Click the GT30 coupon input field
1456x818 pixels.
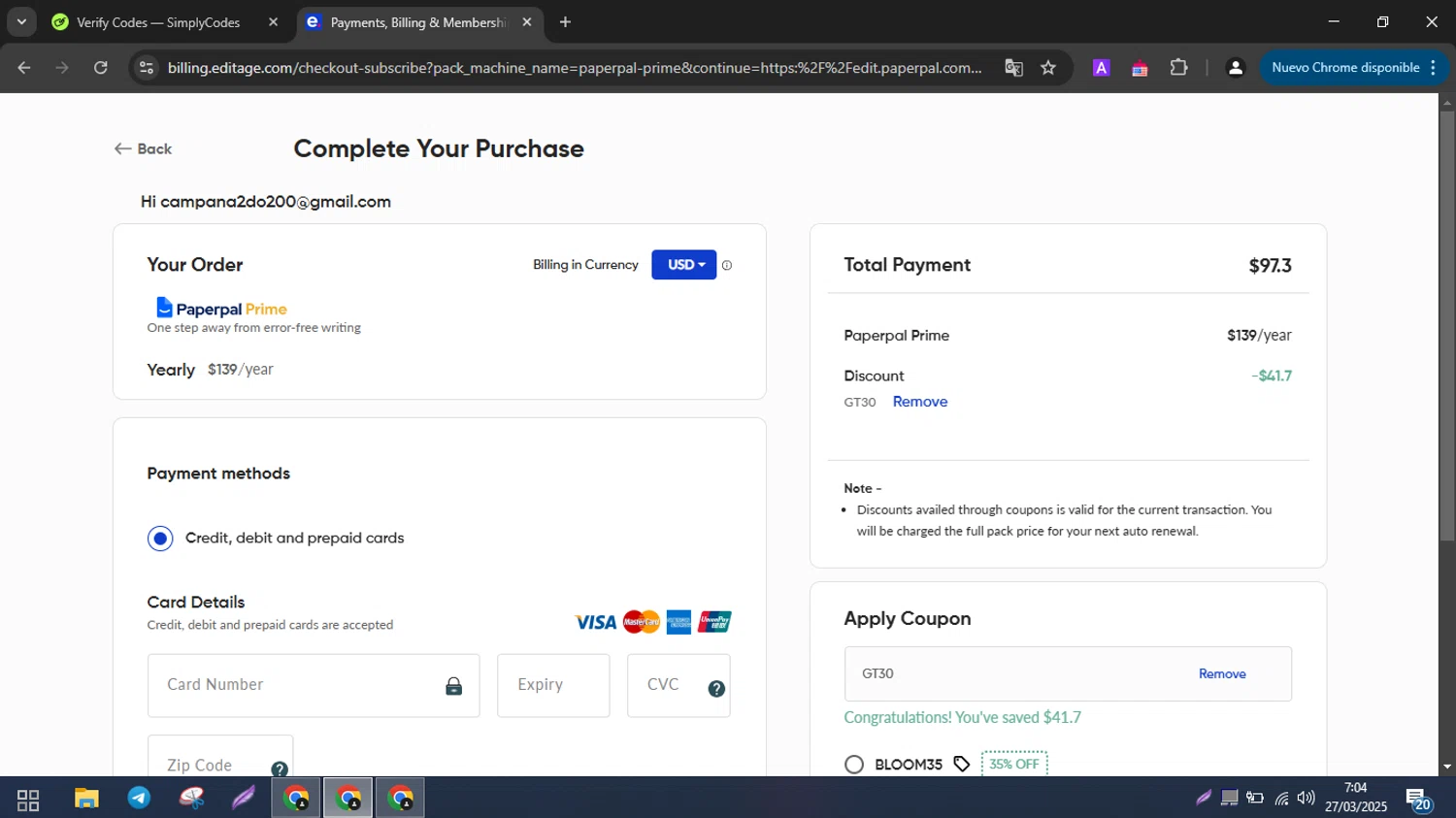point(1068,673)
